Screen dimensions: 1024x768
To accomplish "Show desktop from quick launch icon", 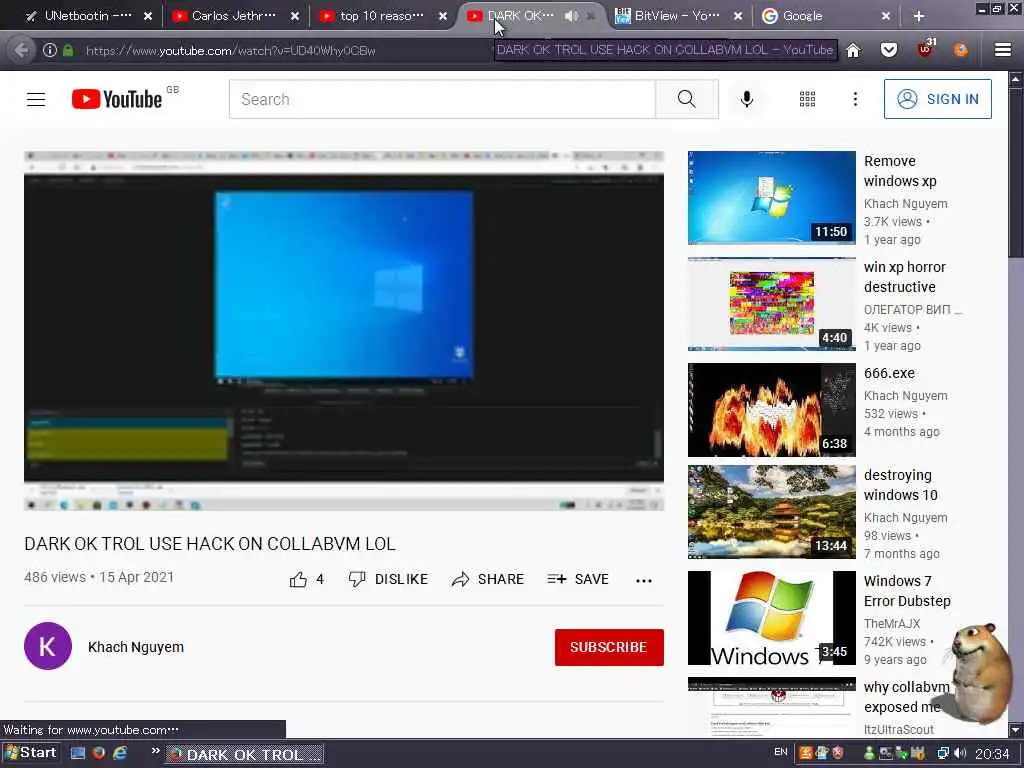I will click(78, 753).
